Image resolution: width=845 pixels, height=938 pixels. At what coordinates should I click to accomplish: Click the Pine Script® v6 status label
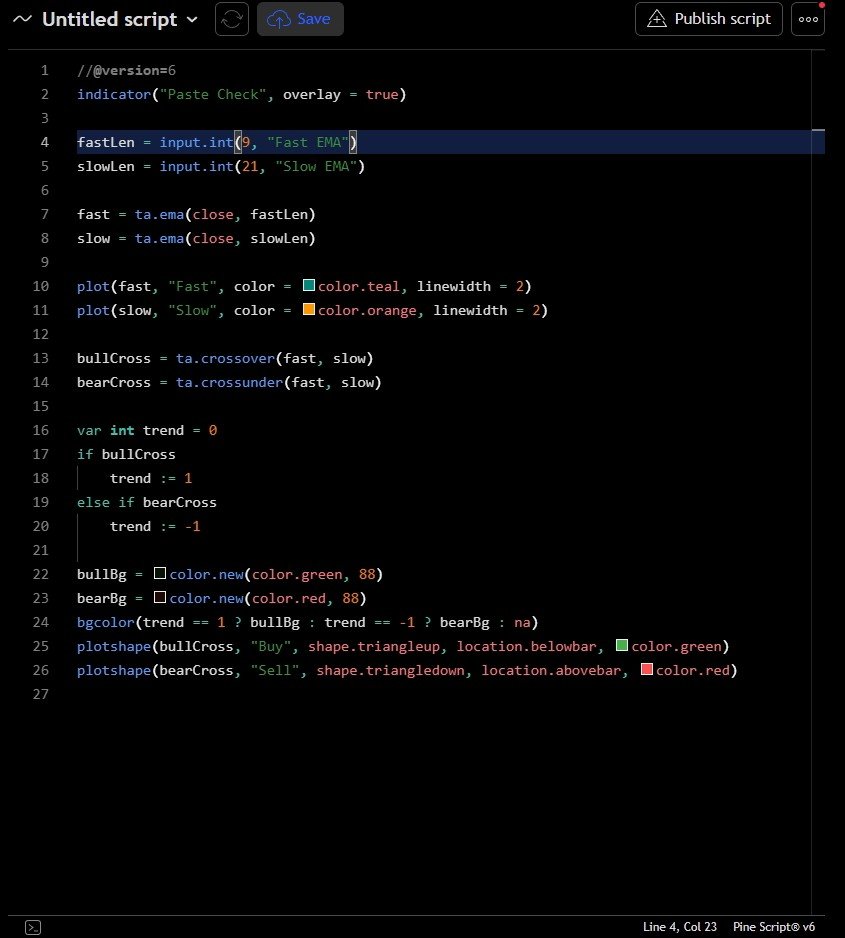774,927
